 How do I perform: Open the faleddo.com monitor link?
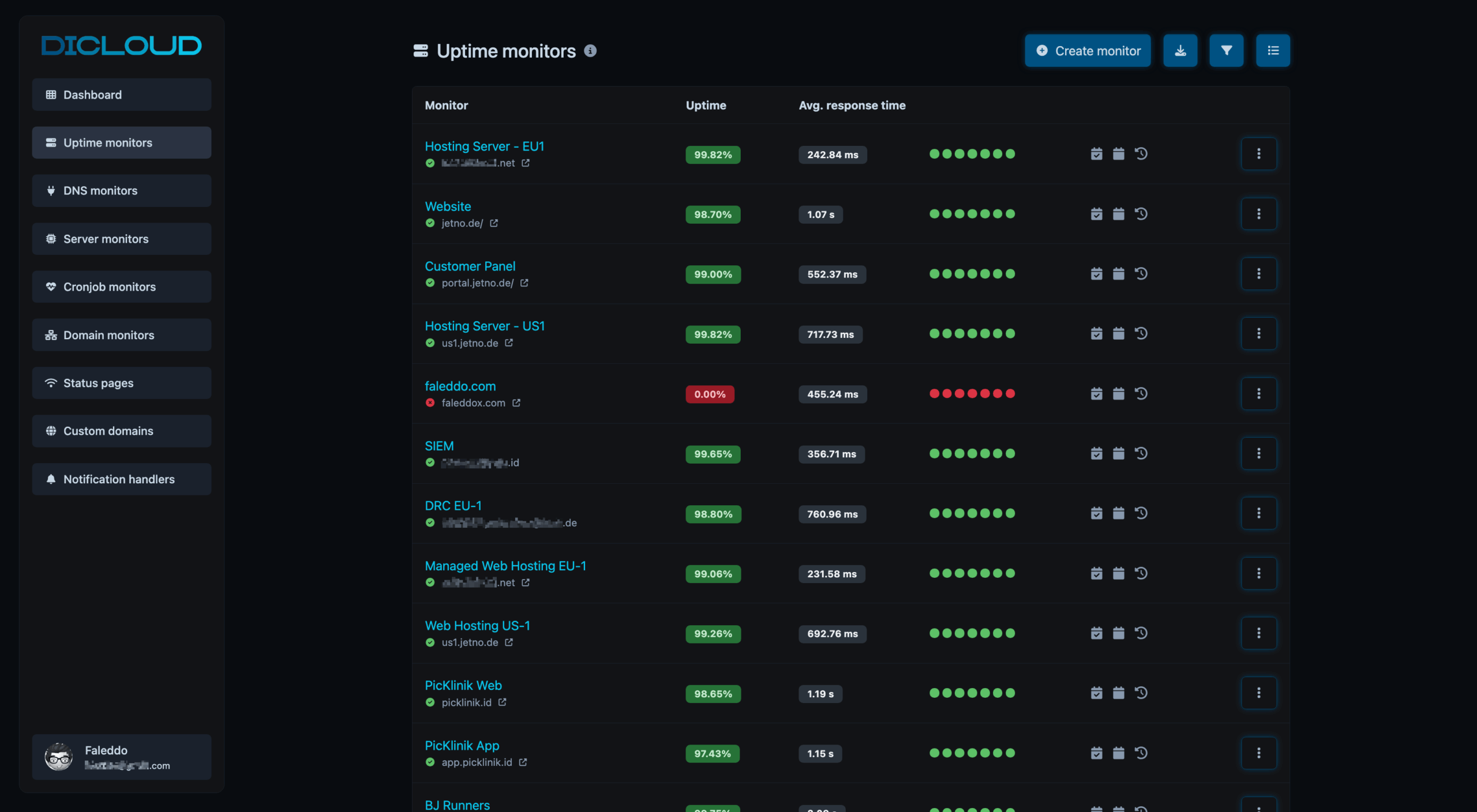click(460, 386)
